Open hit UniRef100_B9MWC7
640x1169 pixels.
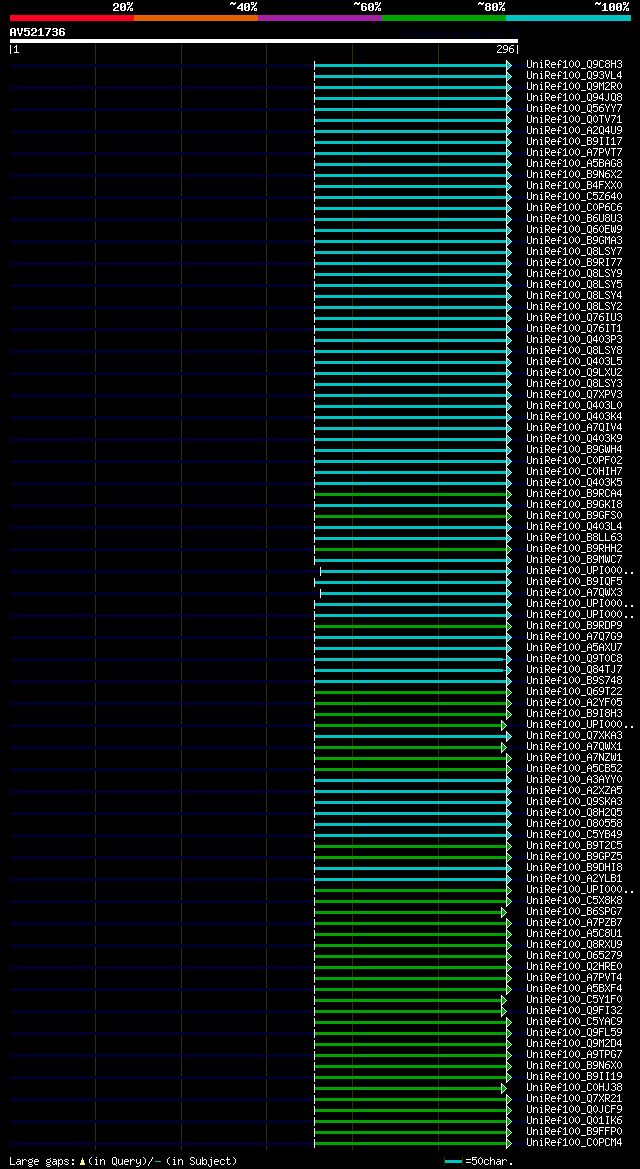point(574,559)
